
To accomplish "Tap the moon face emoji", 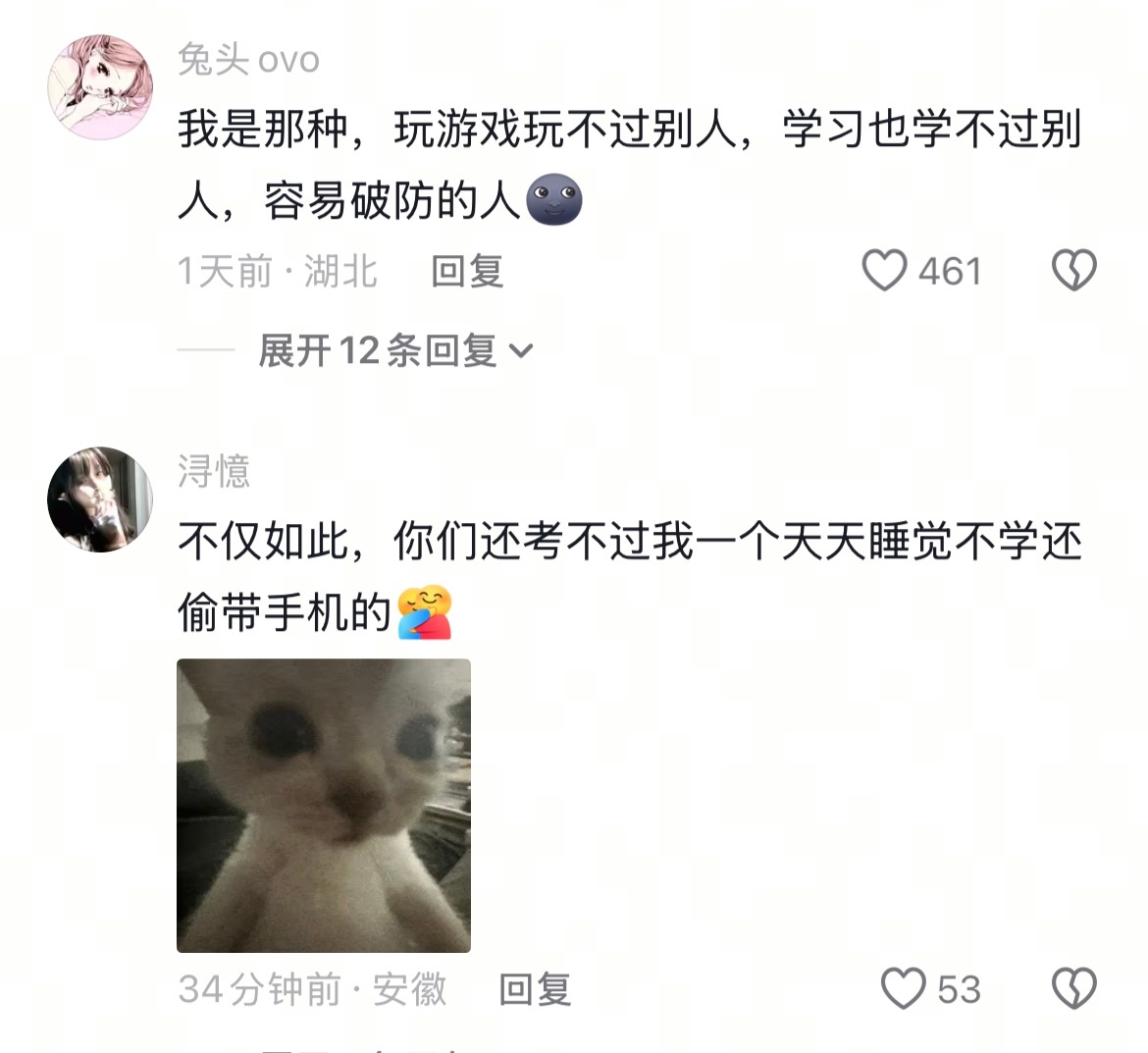I will 555,199.
